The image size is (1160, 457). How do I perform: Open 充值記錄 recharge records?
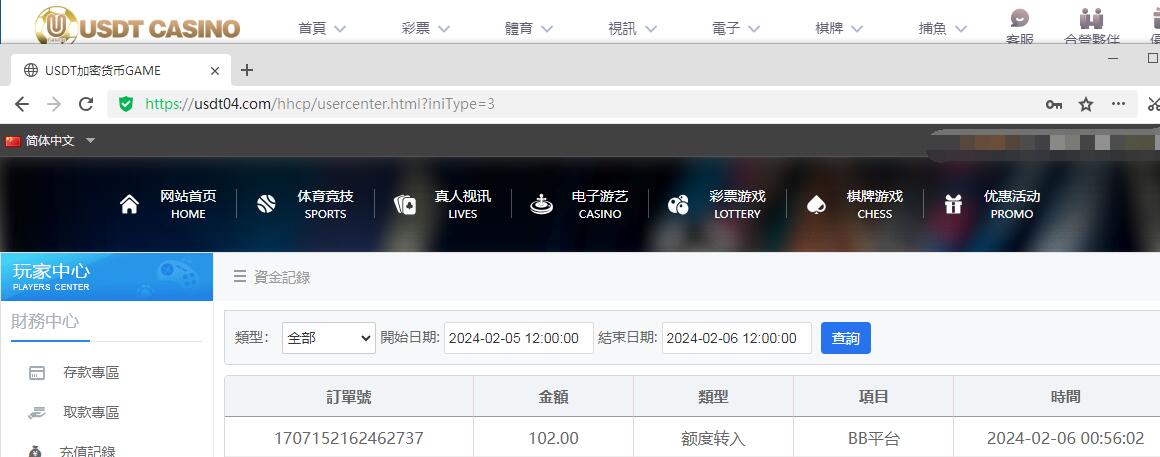(x=87, y=451)
